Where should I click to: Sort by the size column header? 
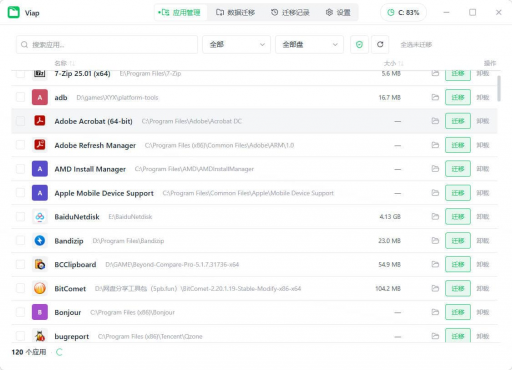[x=393, y=63]
